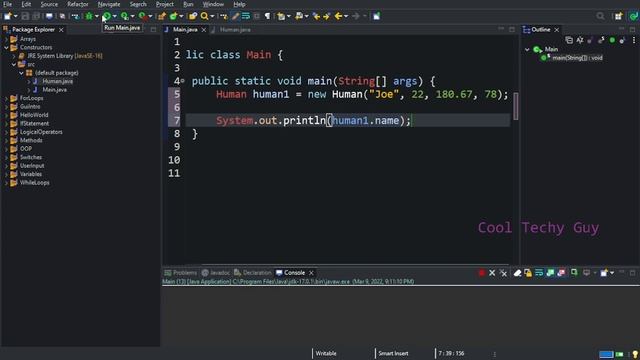Click the New Java Class icon
This screenshot has height=360, width=640.
(x=173, y=16)
